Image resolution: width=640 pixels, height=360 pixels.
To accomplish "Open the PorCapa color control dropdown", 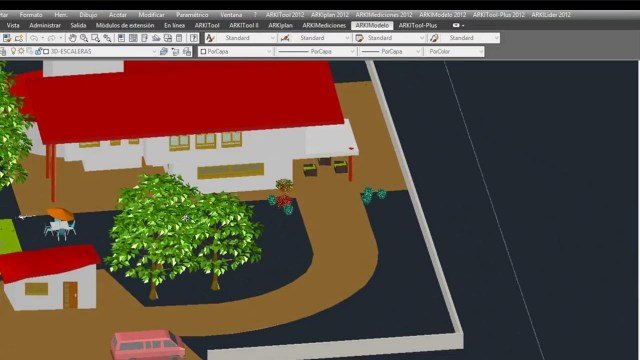I will point(236,52).
